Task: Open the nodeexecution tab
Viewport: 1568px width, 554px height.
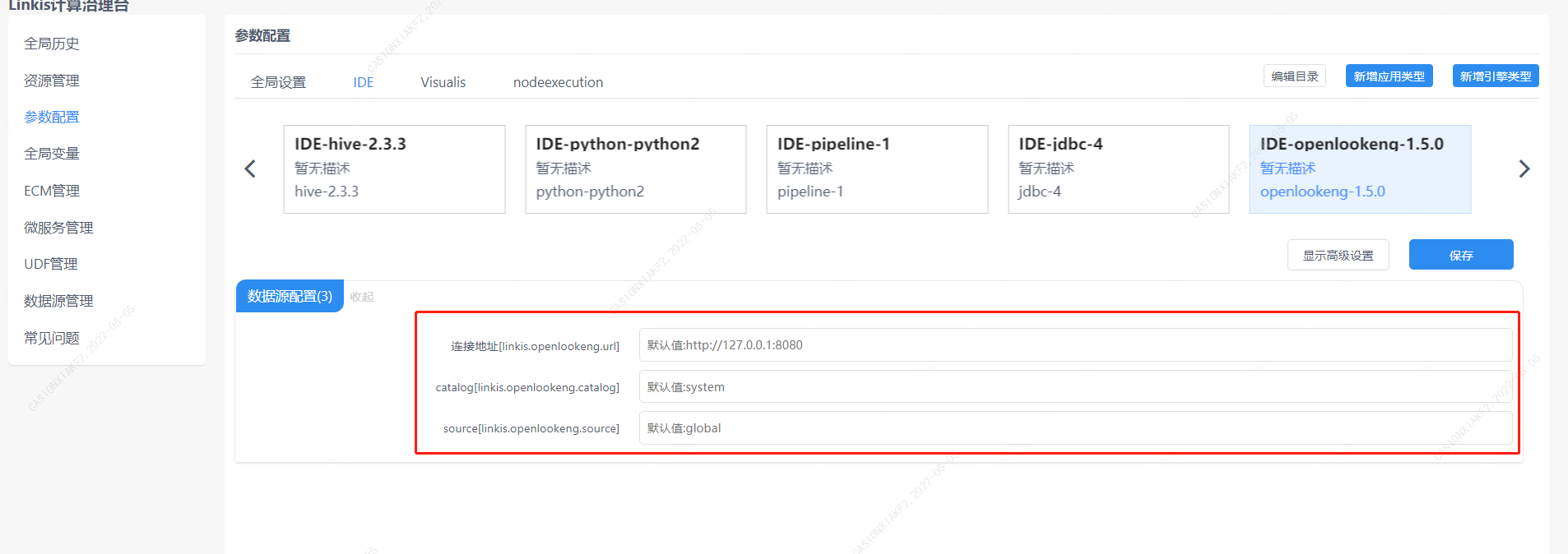Action: 558,82
